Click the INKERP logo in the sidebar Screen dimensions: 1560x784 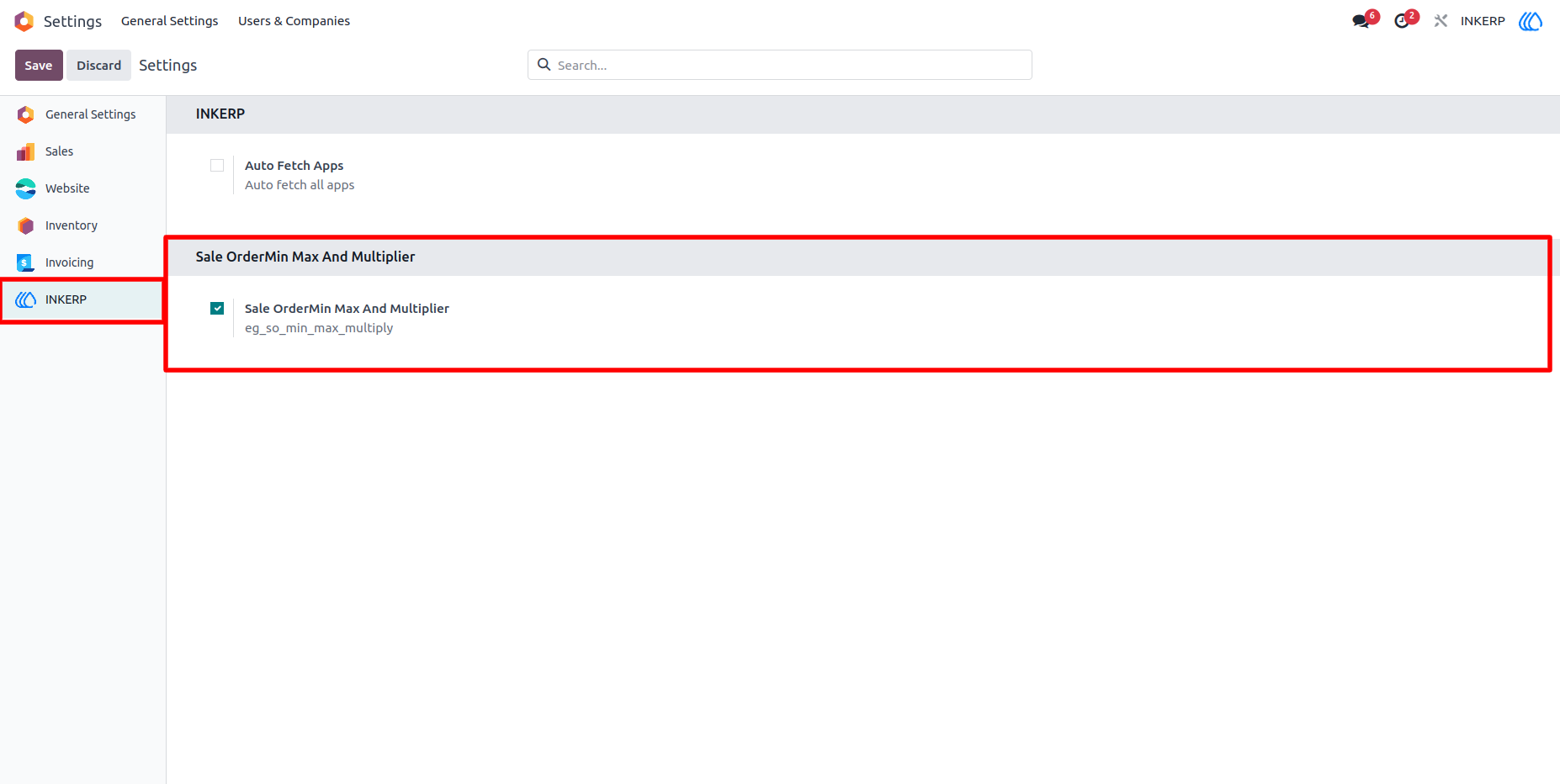25,299
